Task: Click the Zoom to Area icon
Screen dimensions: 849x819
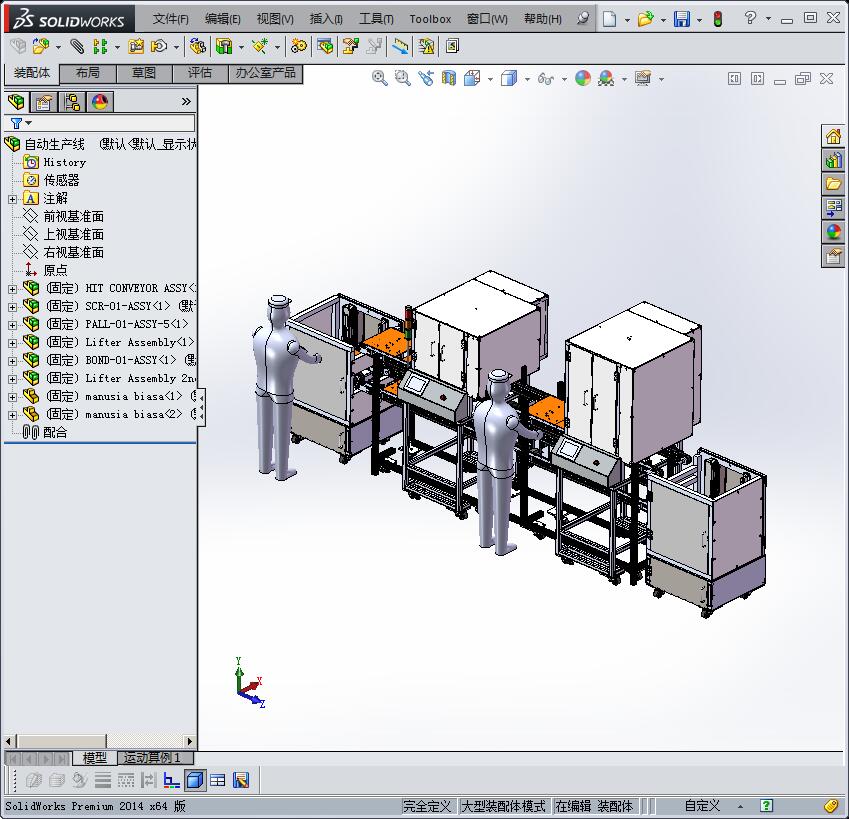Action: coord(402,78)
